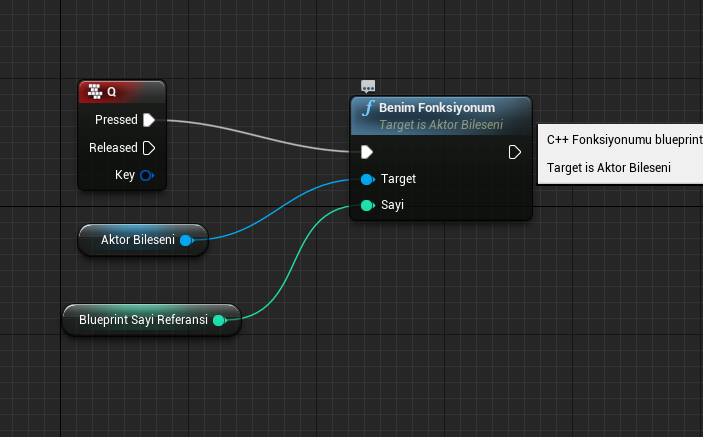
Task: Select the Blueprint Sayi Referansi variable node
Action: 152,320
